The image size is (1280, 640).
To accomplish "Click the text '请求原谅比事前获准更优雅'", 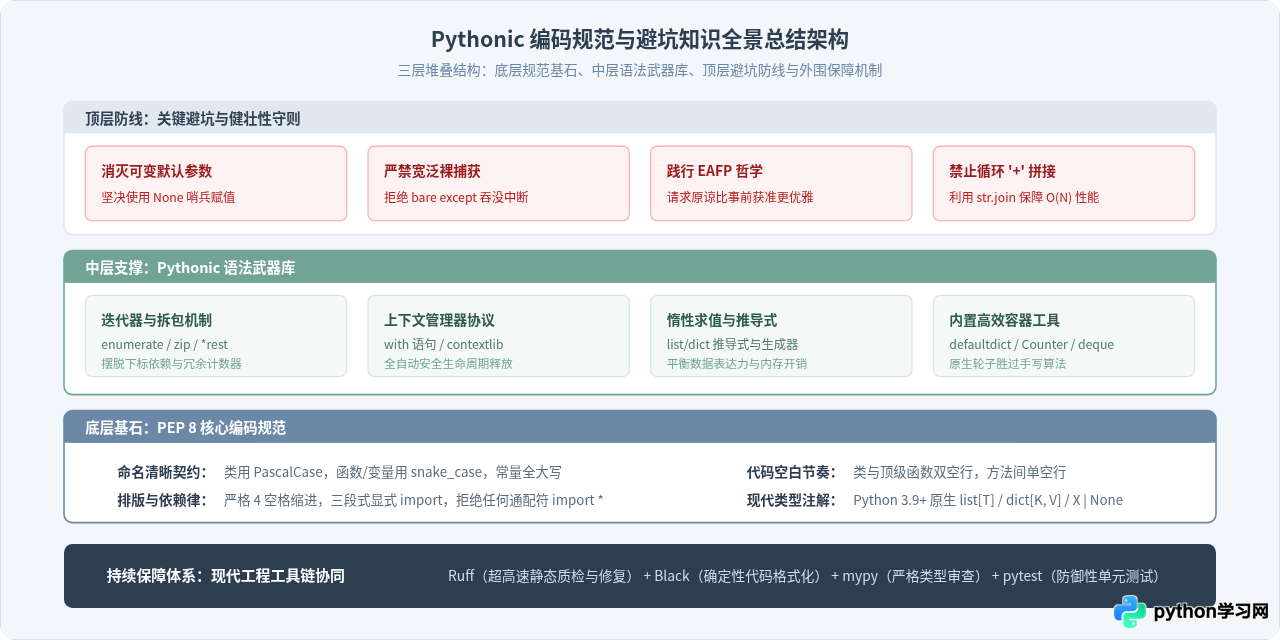I will coord(740,197).
